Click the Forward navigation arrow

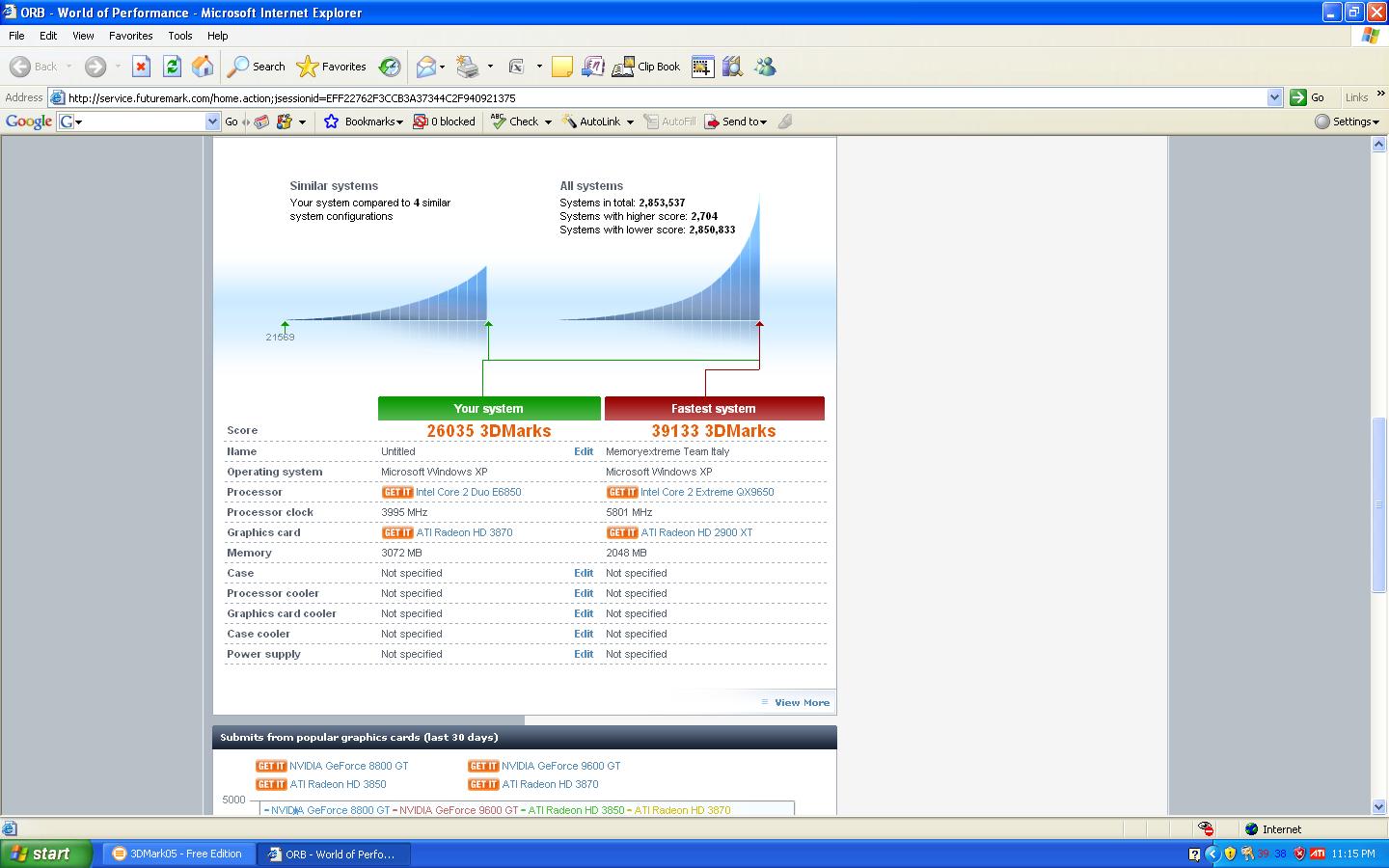95,67
